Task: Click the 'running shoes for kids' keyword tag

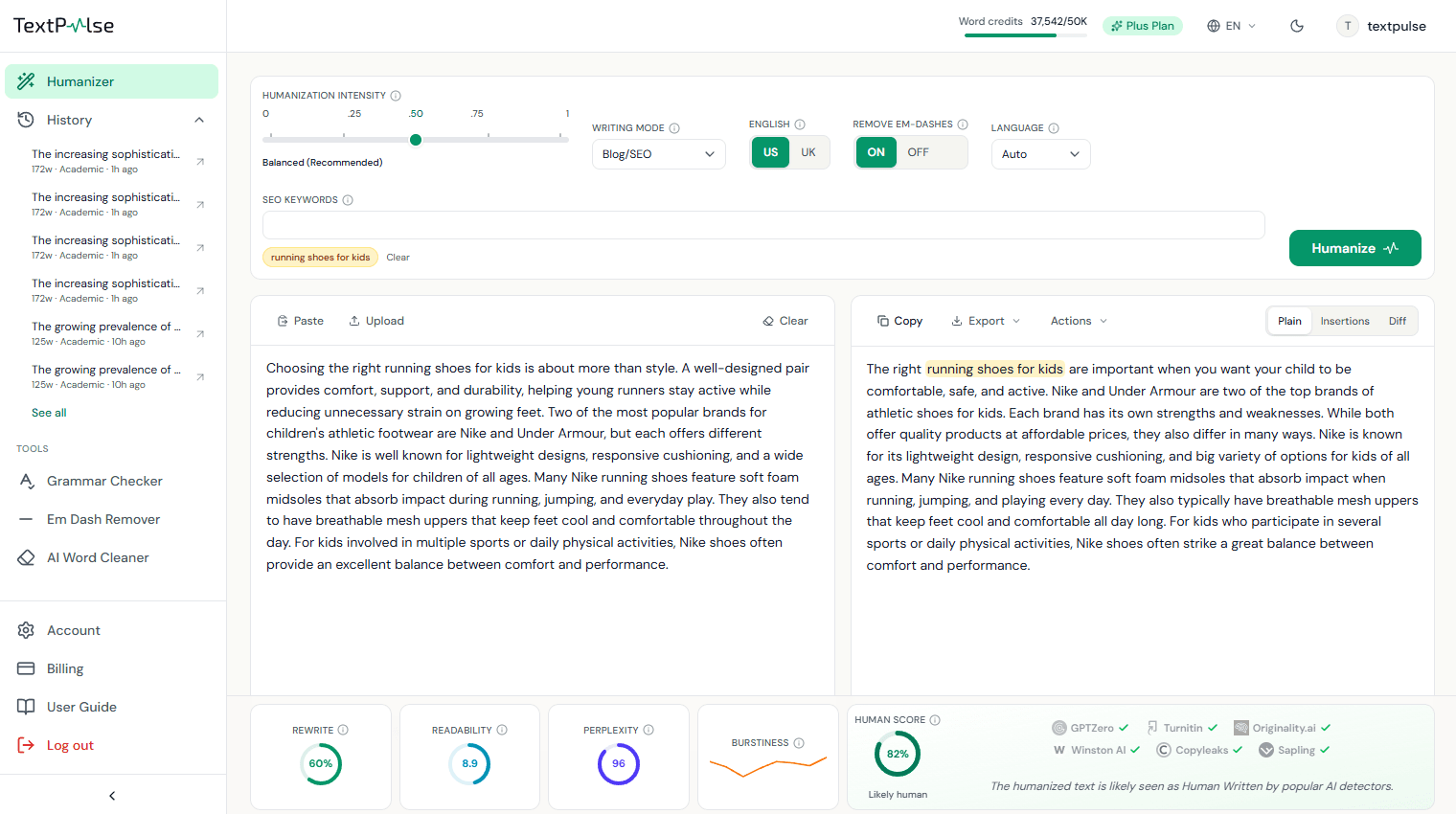Action: click(x=320, y=258)
